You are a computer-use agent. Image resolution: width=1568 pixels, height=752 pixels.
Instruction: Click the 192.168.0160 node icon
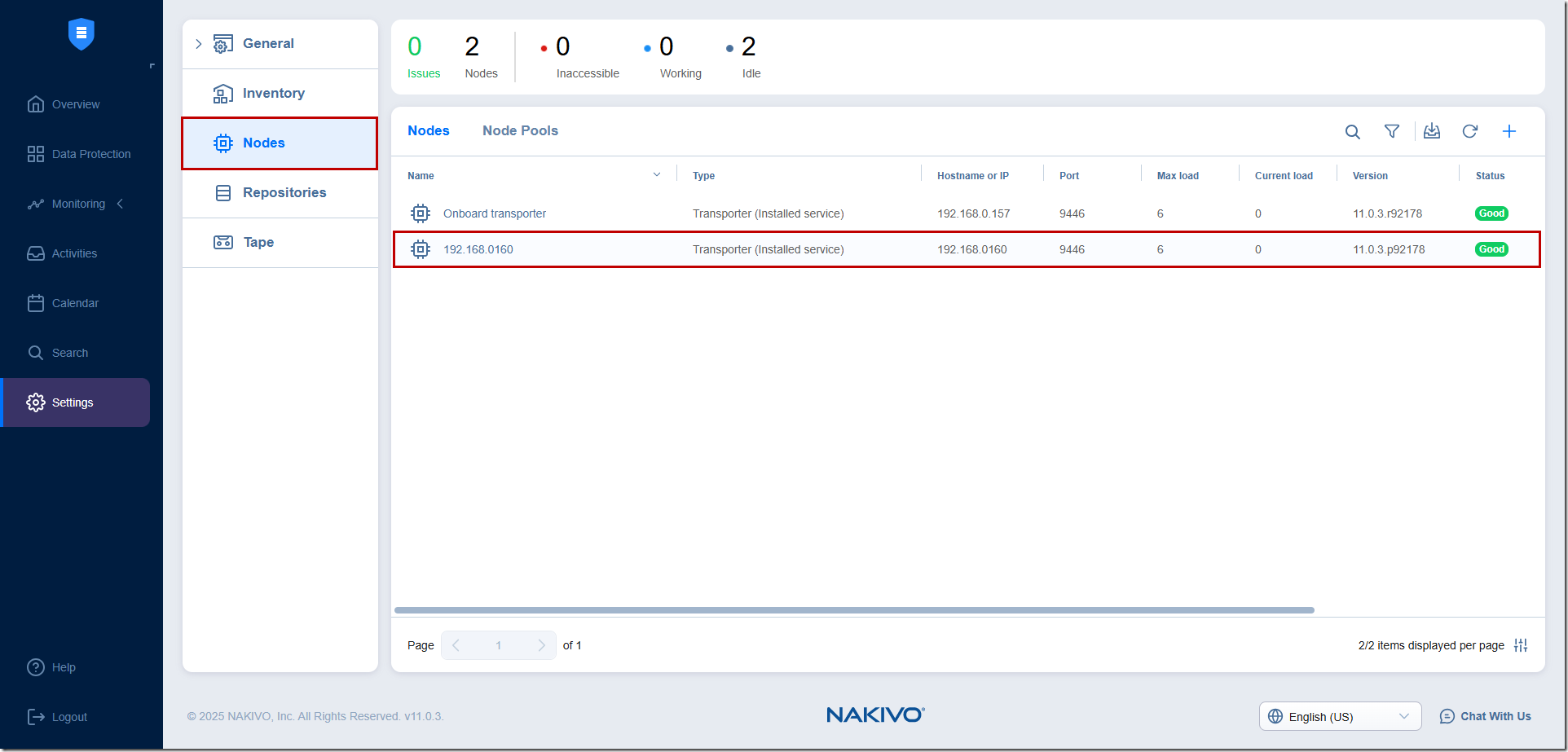(421, 249)
